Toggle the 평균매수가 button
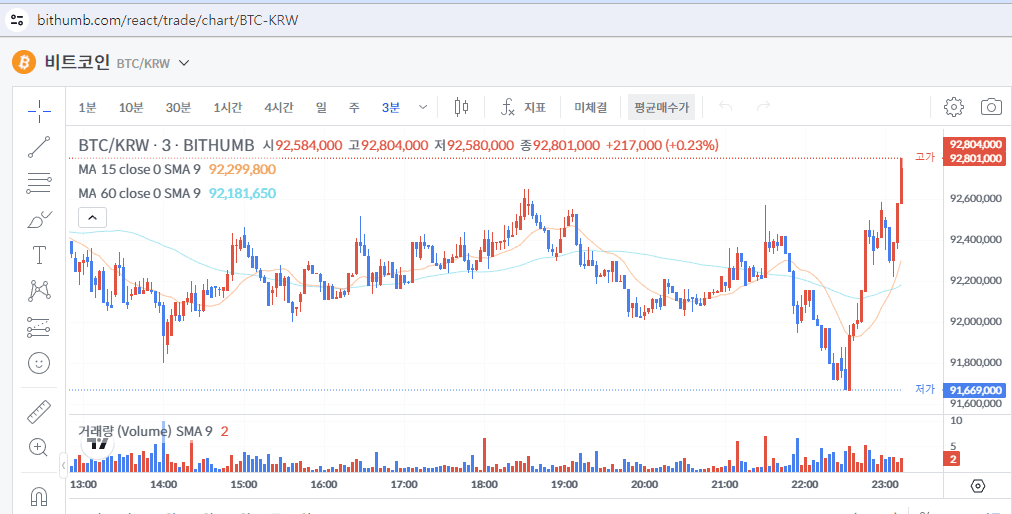The height and width of the screenshot is (514, 1012). click(661, 107)
